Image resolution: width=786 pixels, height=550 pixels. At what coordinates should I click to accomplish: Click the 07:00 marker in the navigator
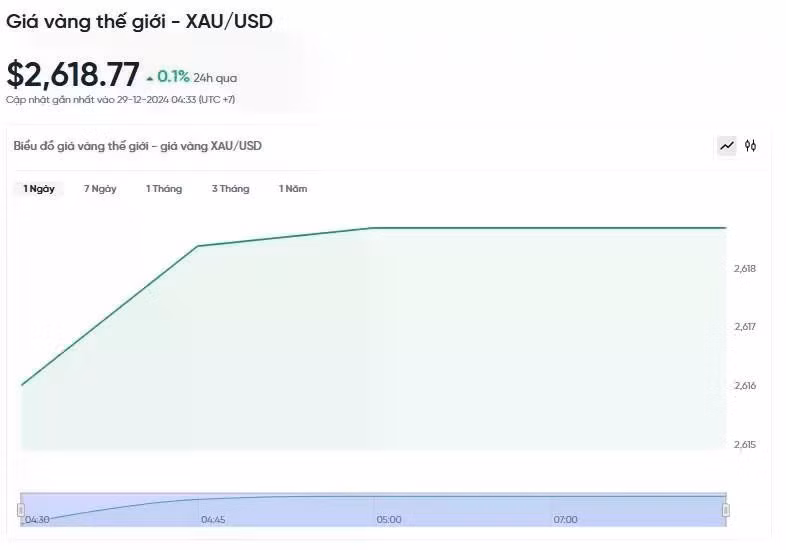[x=565, y=520]
